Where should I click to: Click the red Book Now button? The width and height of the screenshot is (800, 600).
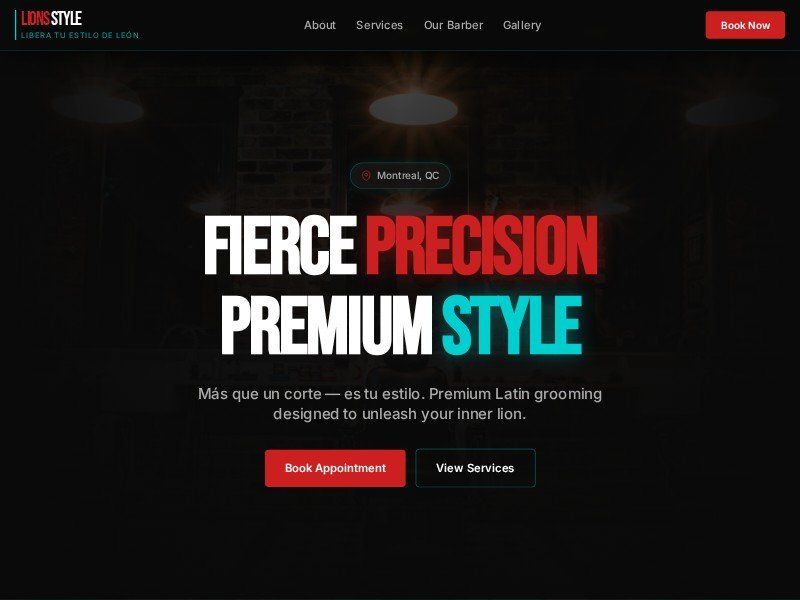(x=745, y=25)
